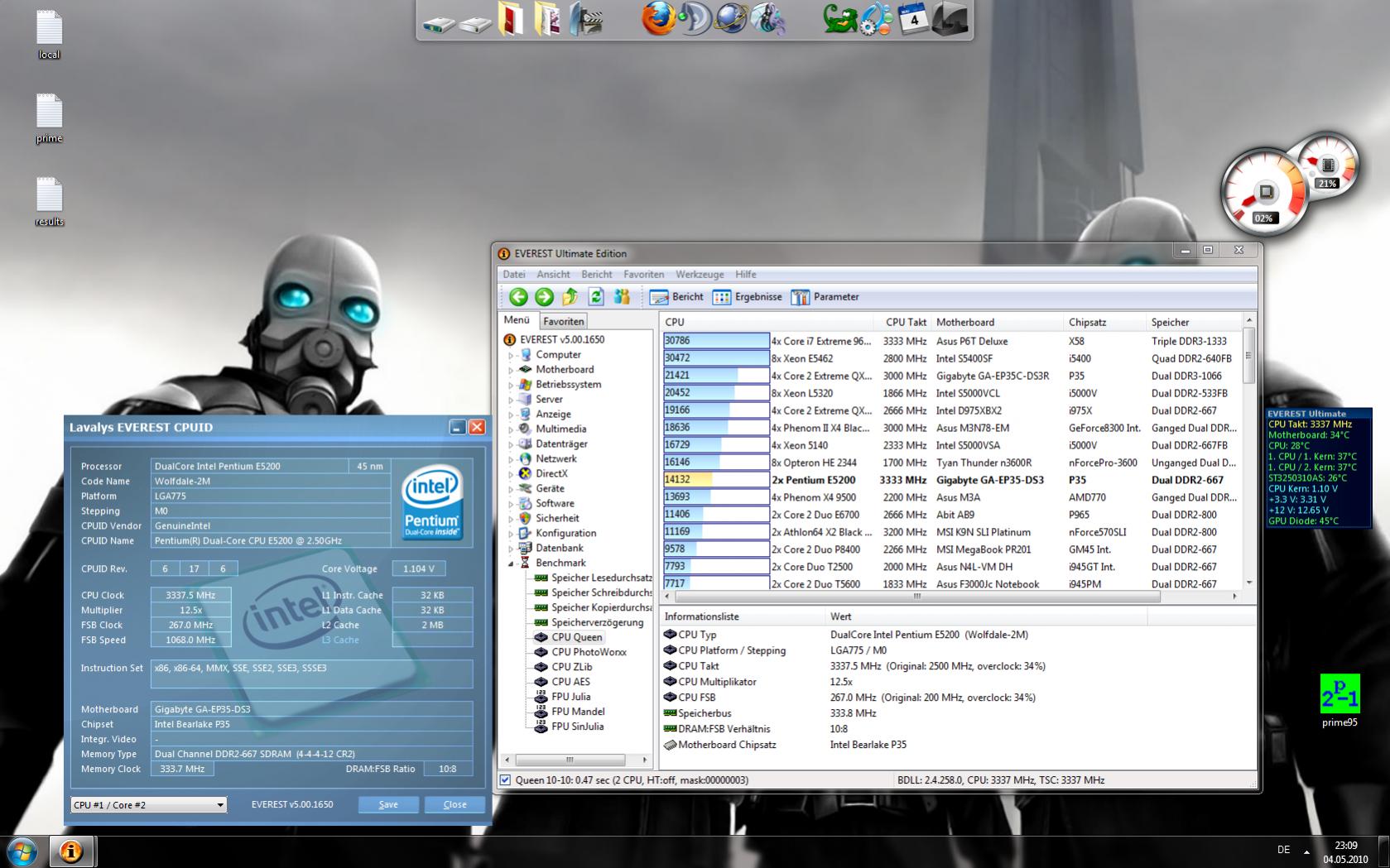1390x868 pixels.
Task: Open Parameter settings in toolbar
Action: point(825,297)
